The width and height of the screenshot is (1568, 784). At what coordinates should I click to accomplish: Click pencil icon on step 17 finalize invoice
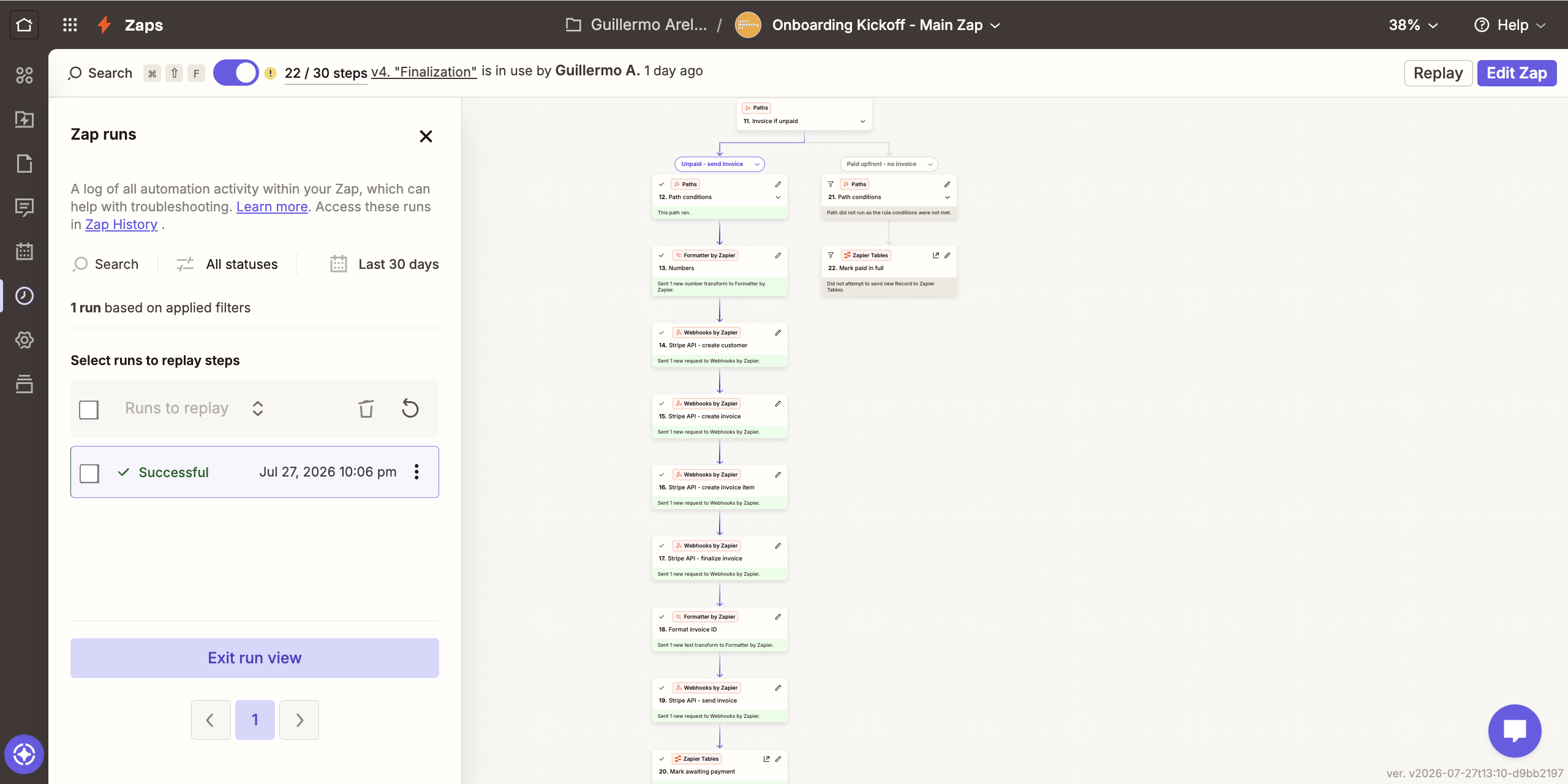tap(778, 546)
